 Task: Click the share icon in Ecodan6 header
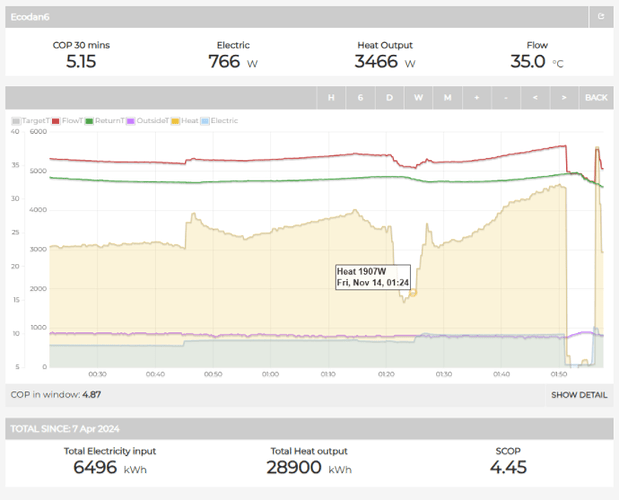click(600, 16)
